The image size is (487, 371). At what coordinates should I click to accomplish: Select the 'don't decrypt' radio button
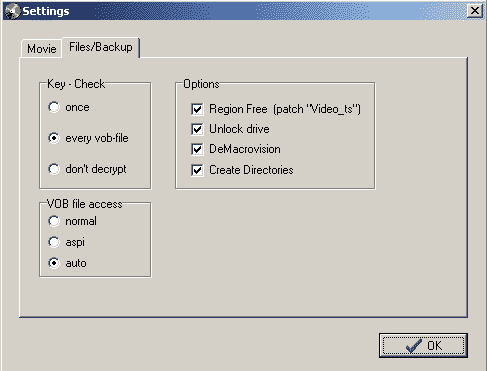point(54,169)
